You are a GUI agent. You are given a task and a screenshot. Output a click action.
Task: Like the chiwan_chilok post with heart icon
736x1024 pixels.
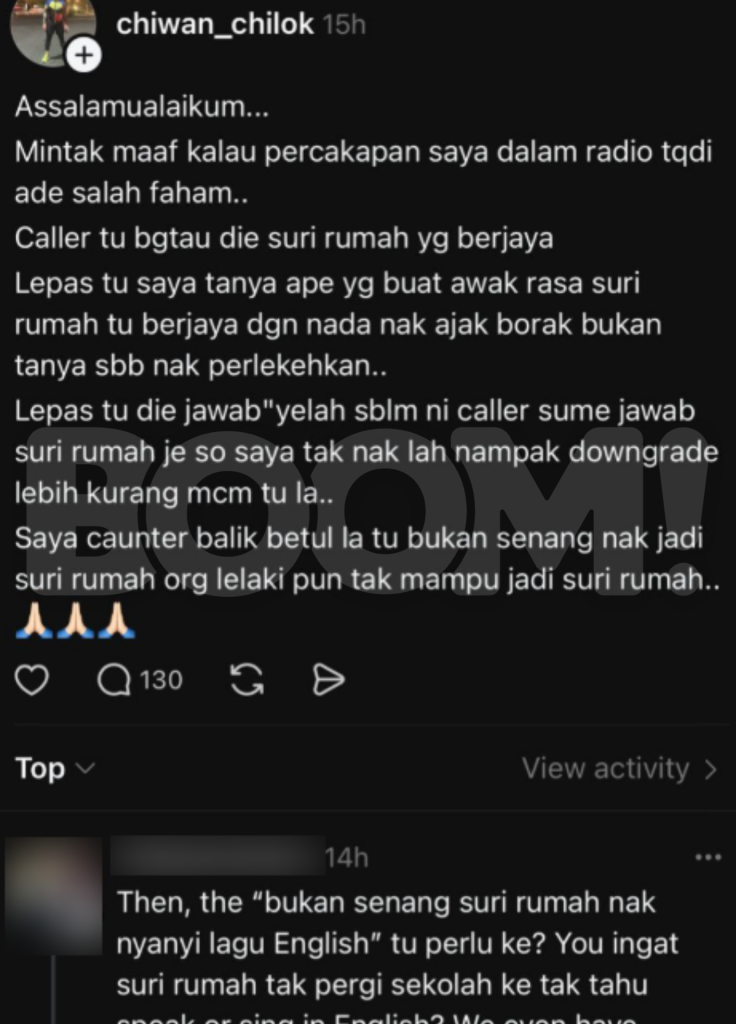[x=32, y=680]
